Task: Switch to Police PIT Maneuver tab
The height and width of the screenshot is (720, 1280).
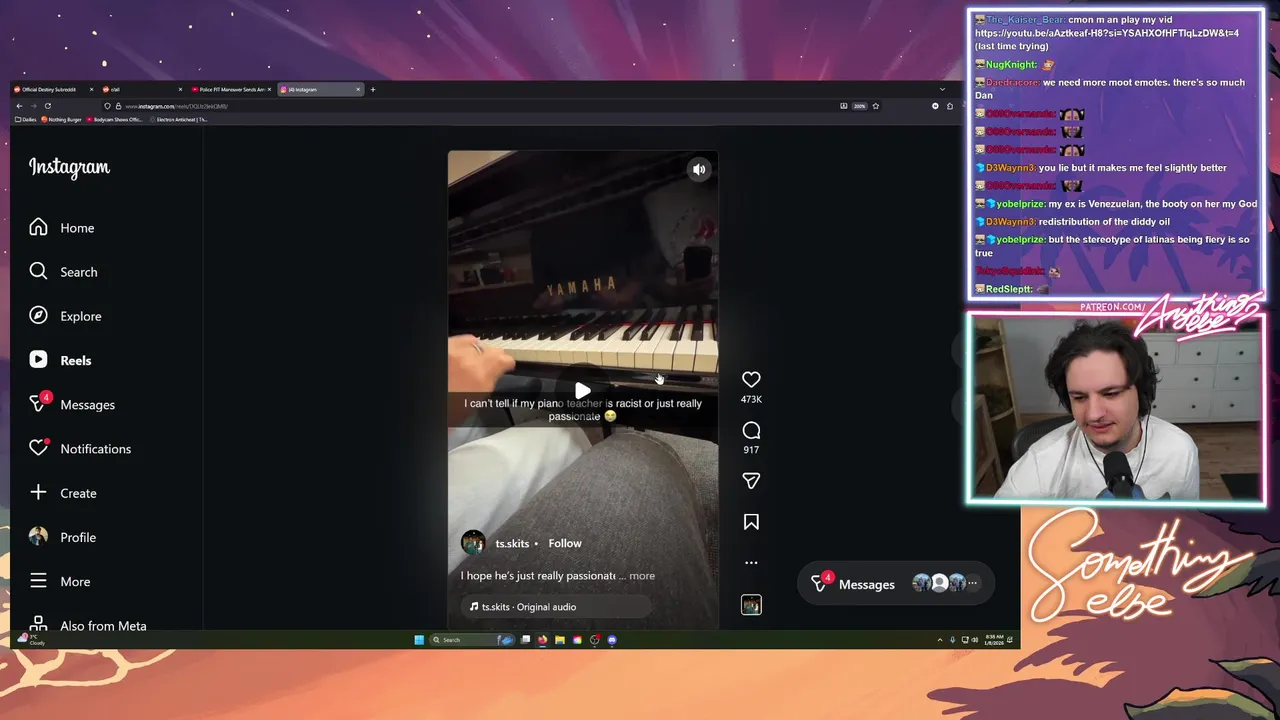Action: (230, 89)
